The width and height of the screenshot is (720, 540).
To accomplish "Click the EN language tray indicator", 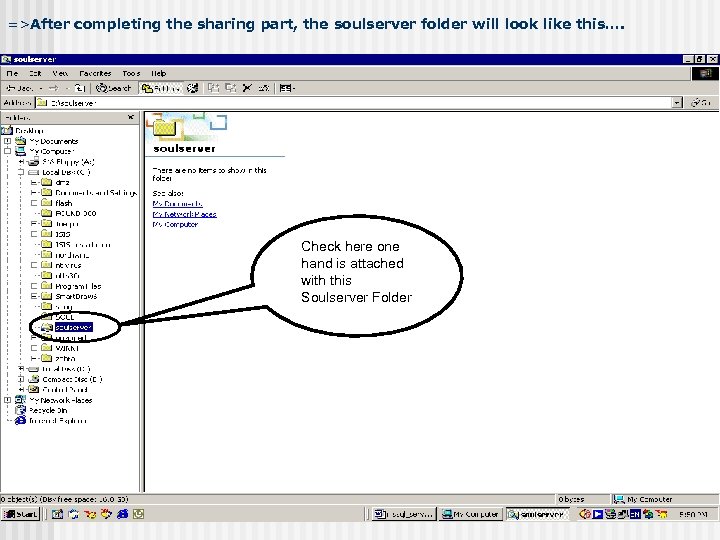I will [635, 514].
